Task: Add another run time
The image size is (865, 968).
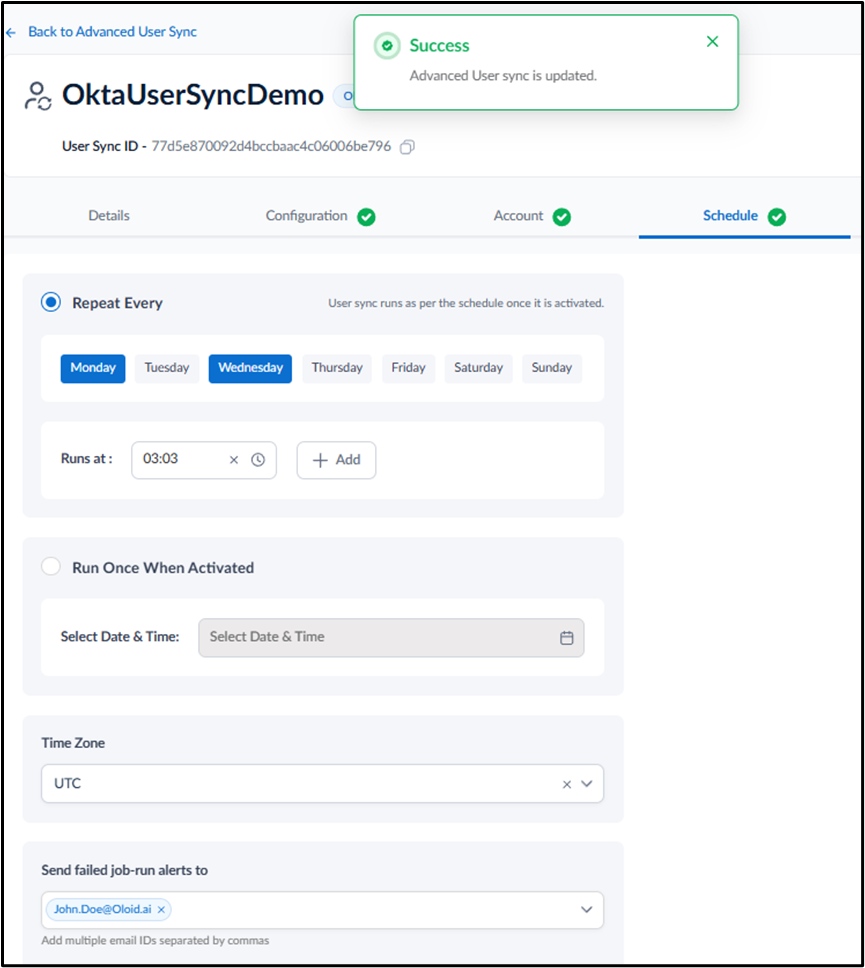Action: click(336, 460)
